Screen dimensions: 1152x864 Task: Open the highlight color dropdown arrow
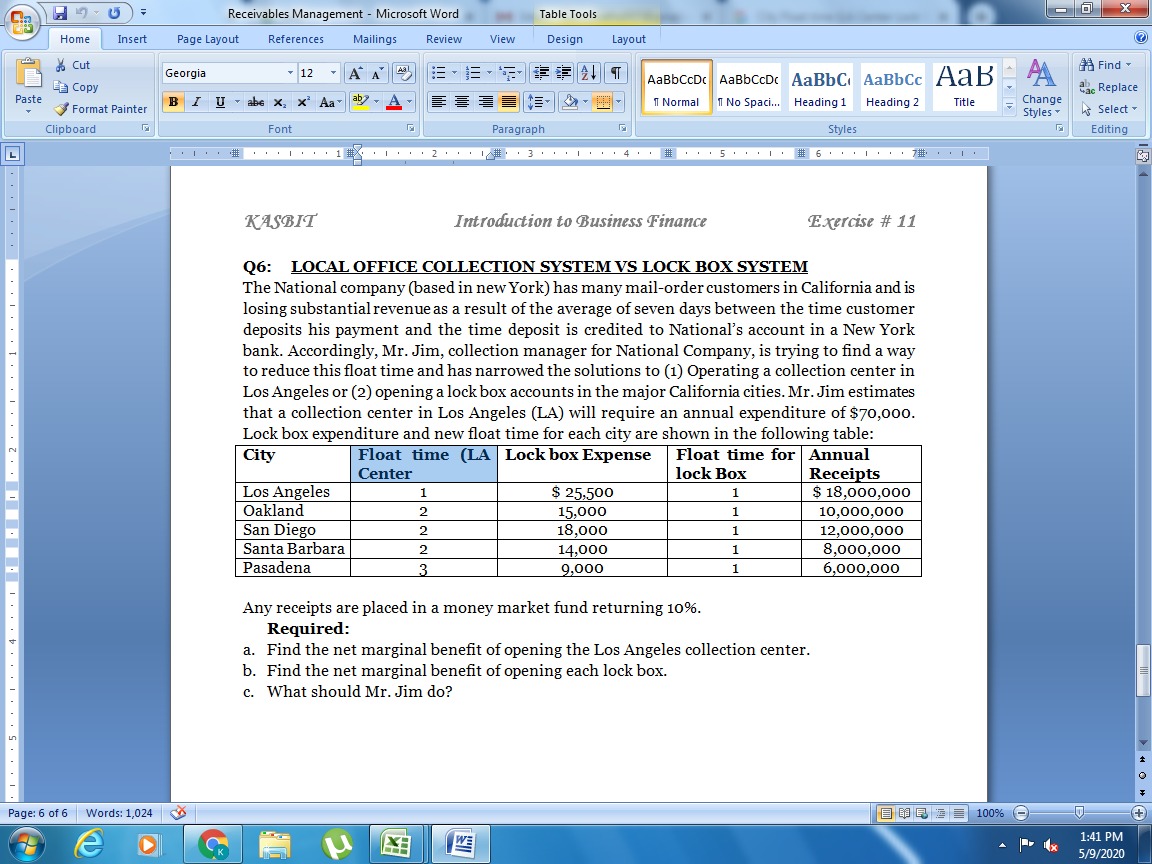coord(376,102)
